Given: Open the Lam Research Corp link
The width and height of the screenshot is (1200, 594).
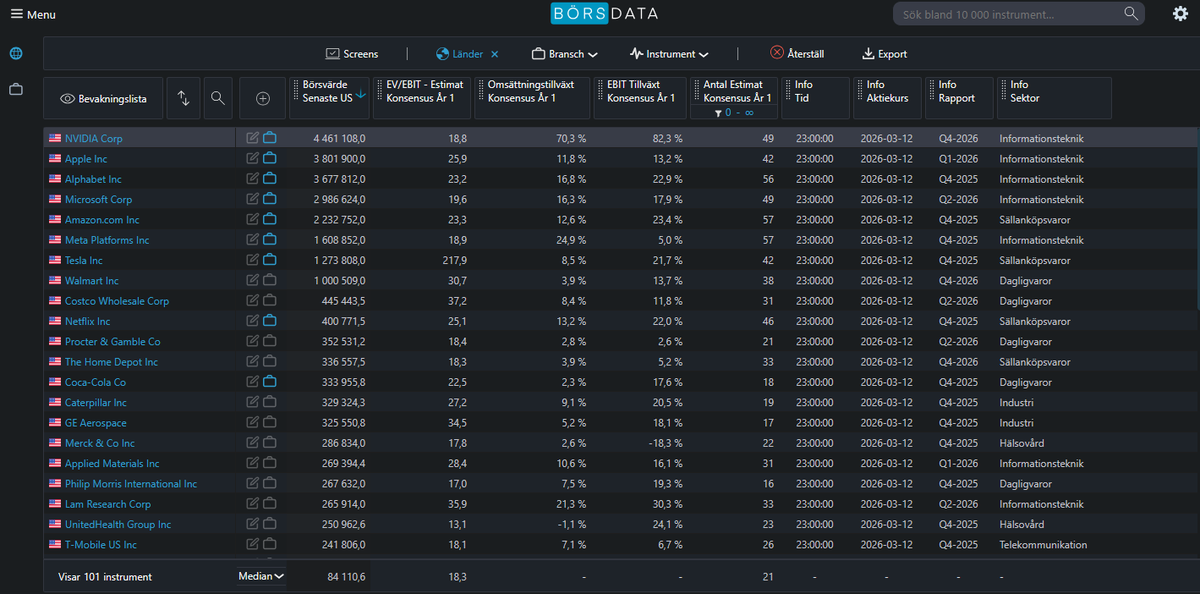Looking at the screenshot, I should tap(108, 504).
